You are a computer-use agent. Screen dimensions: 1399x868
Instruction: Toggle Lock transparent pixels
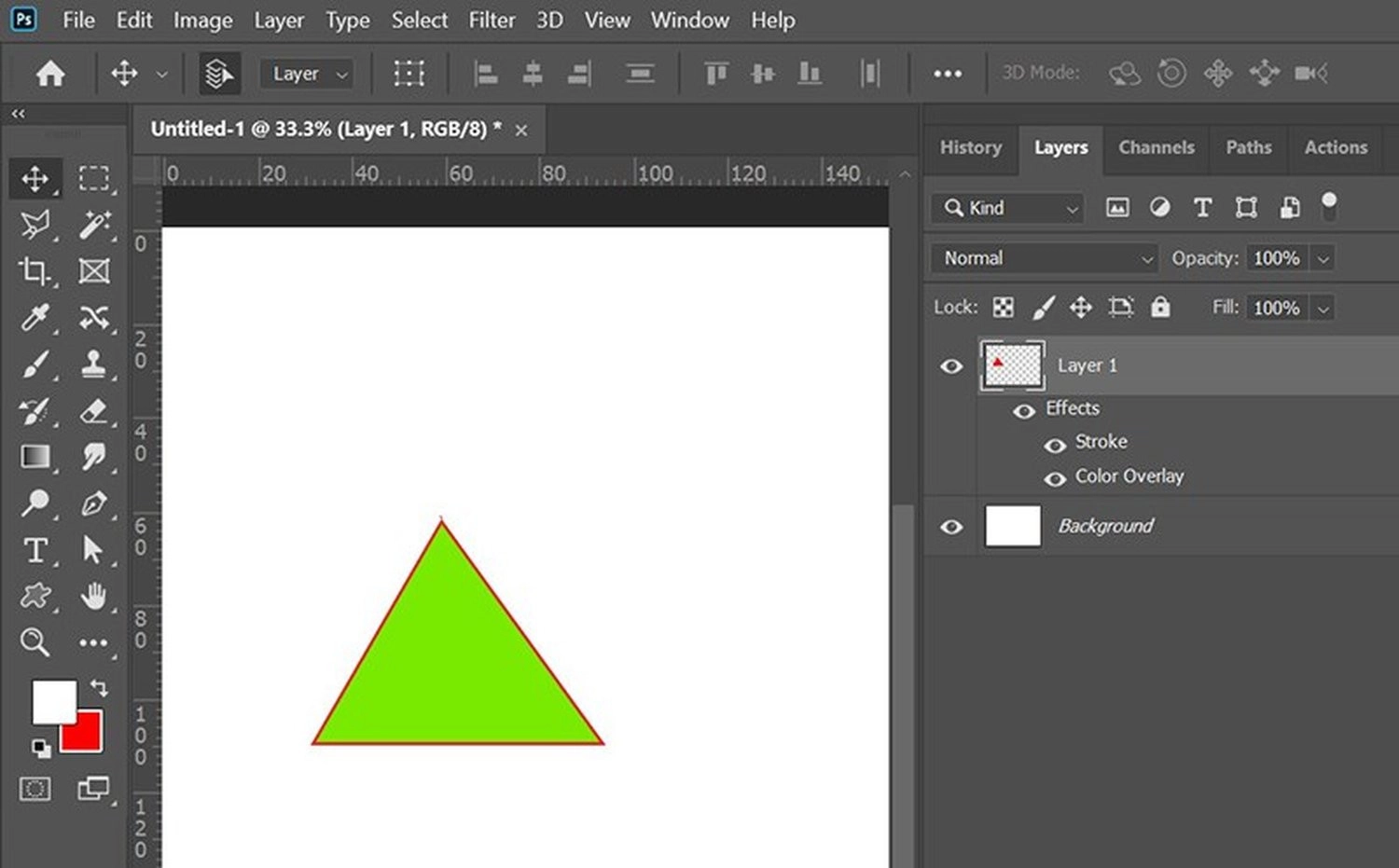point(1004,307)
